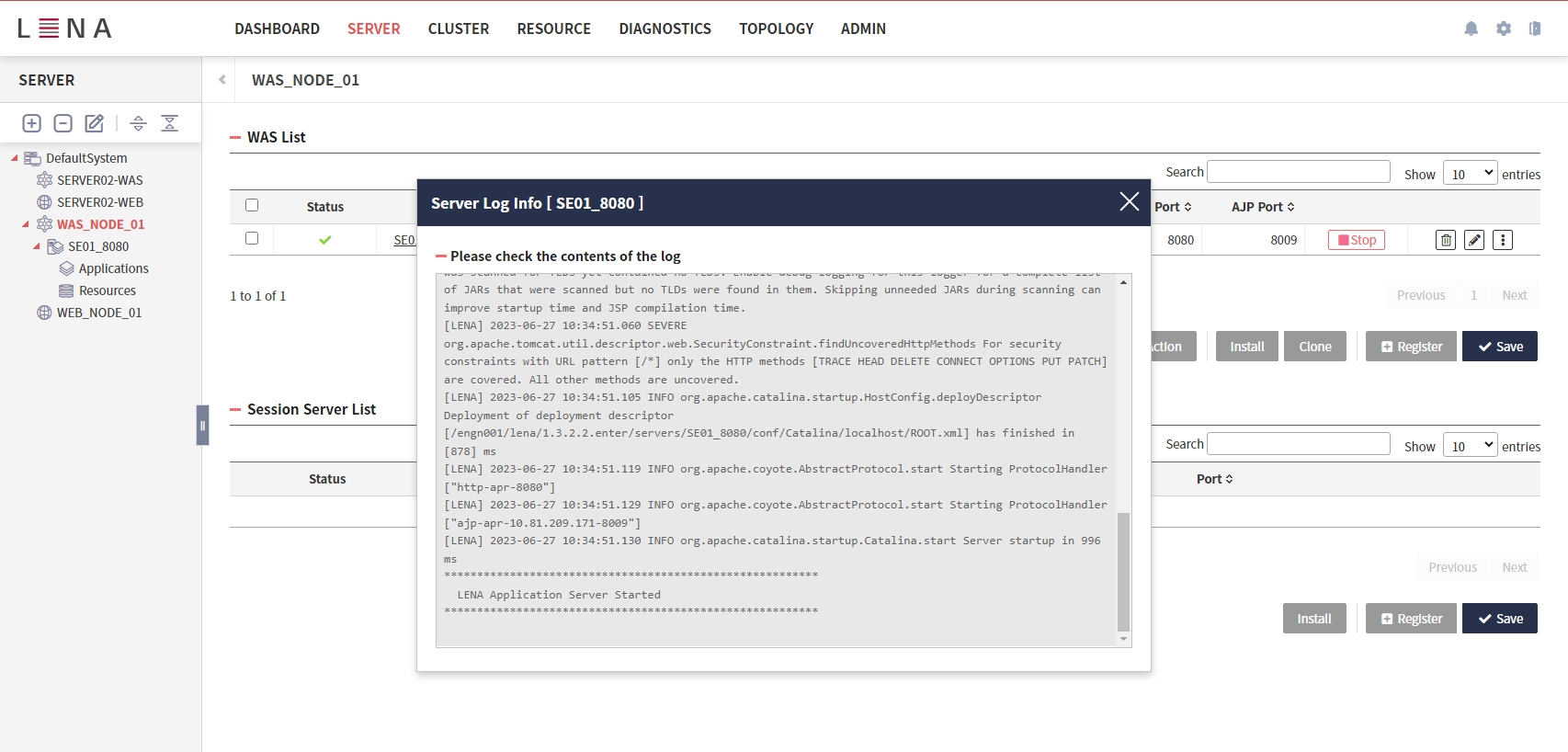The image size is (1568, 752).
Task: Check the SE01_8080 row checkbox
Action: coord(252,239)
